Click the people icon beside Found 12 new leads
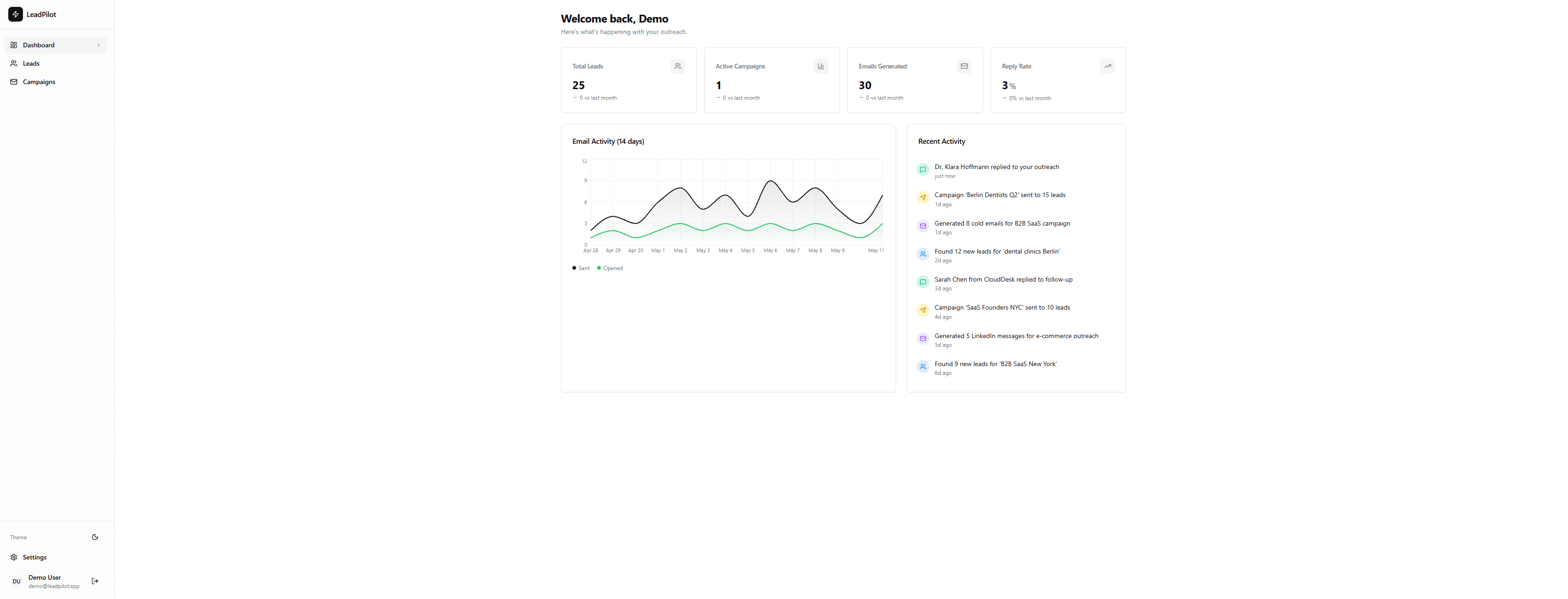Viewport: 1568px width, 599px height. tap(923, 254)
